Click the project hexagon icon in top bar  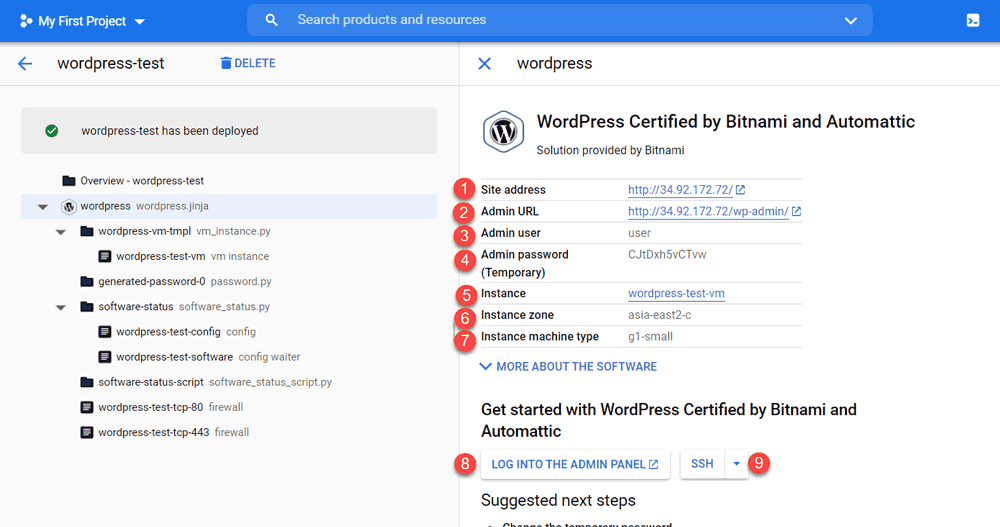pyautogui.click(x=26, y=21)
